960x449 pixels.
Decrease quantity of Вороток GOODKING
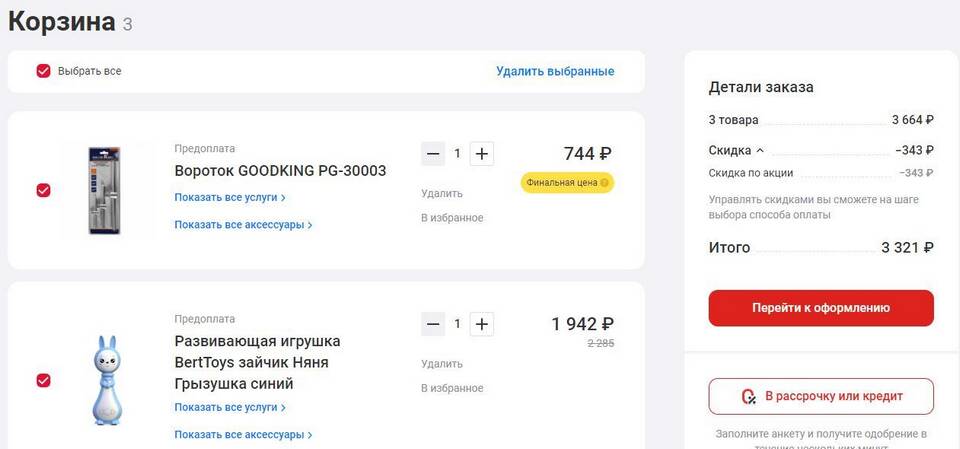point(433,154)
